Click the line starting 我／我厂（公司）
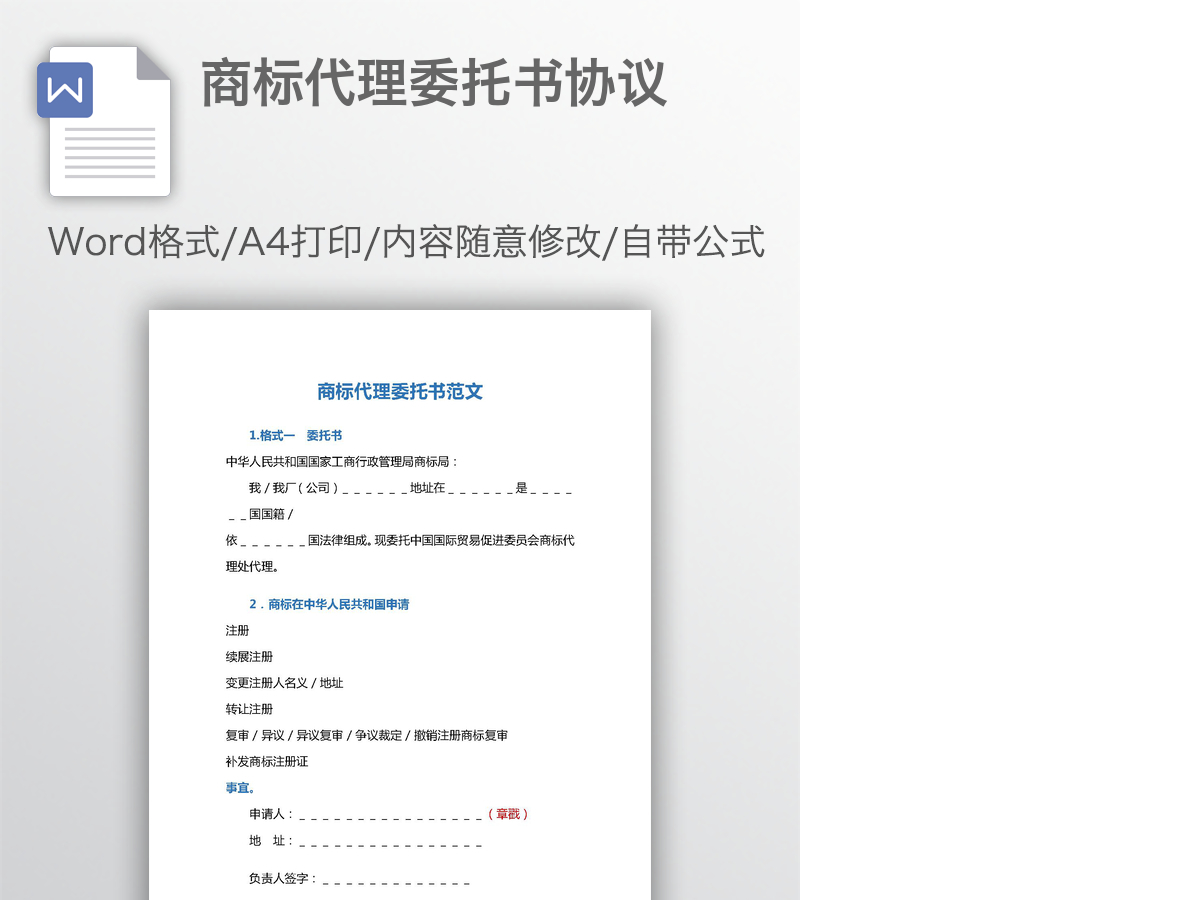1200x900 pixels. [x=410, y=488]
